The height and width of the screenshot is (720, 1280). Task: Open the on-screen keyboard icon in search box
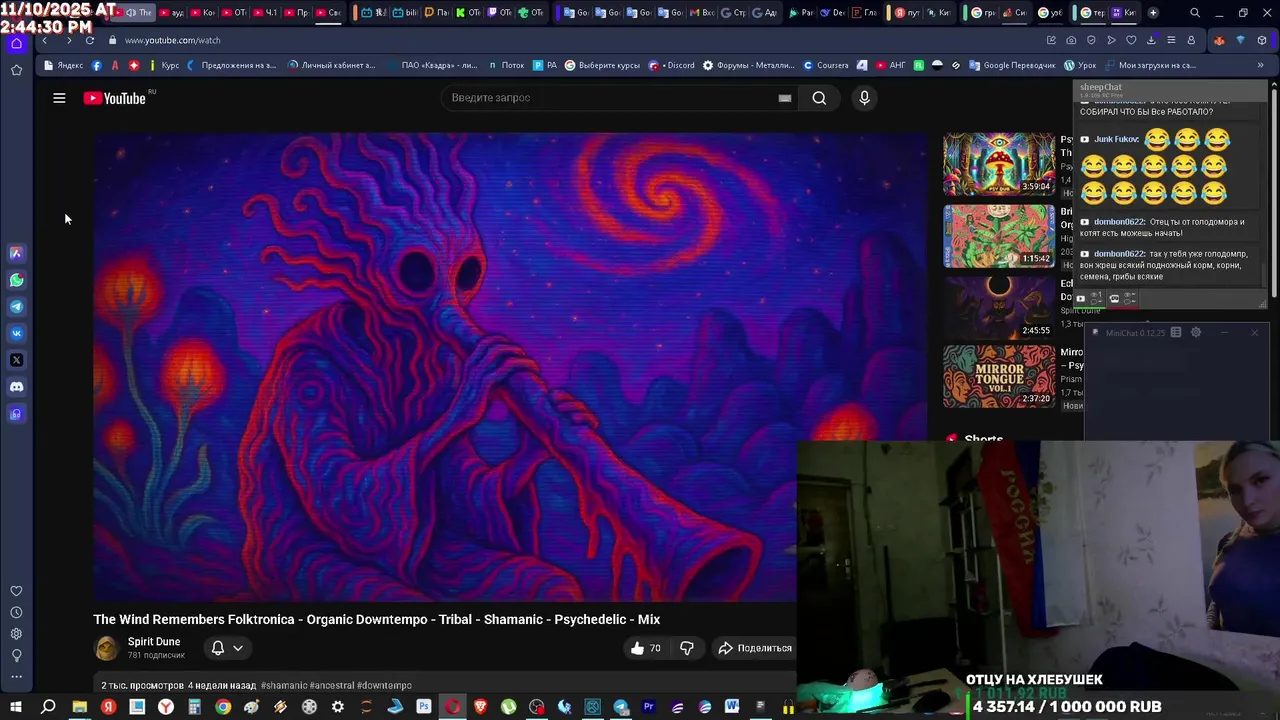point(785,98)
